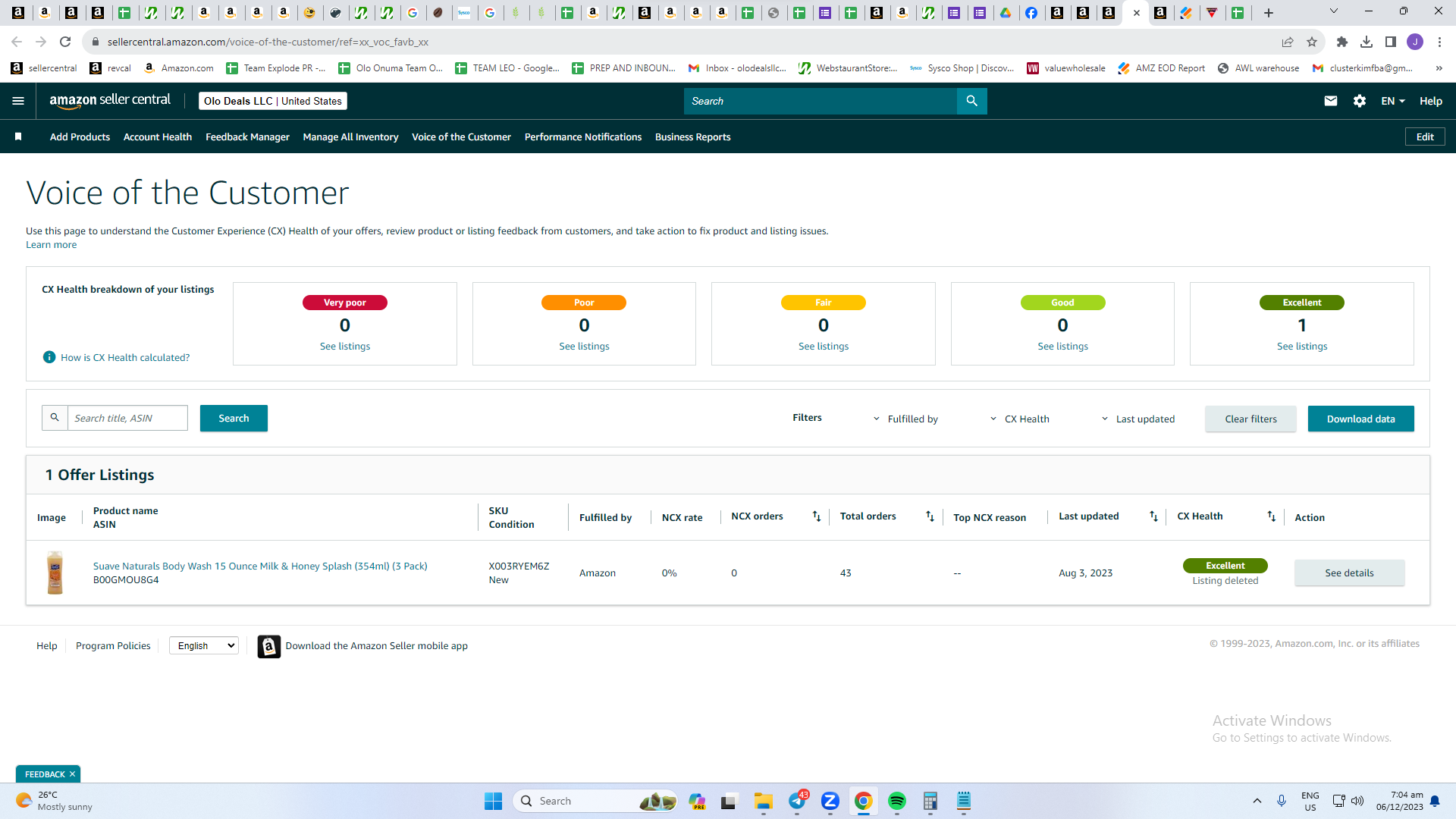Click See listings under Excellent
The width and height of the screenshot is (1456, 819).
click(1302, 347)
